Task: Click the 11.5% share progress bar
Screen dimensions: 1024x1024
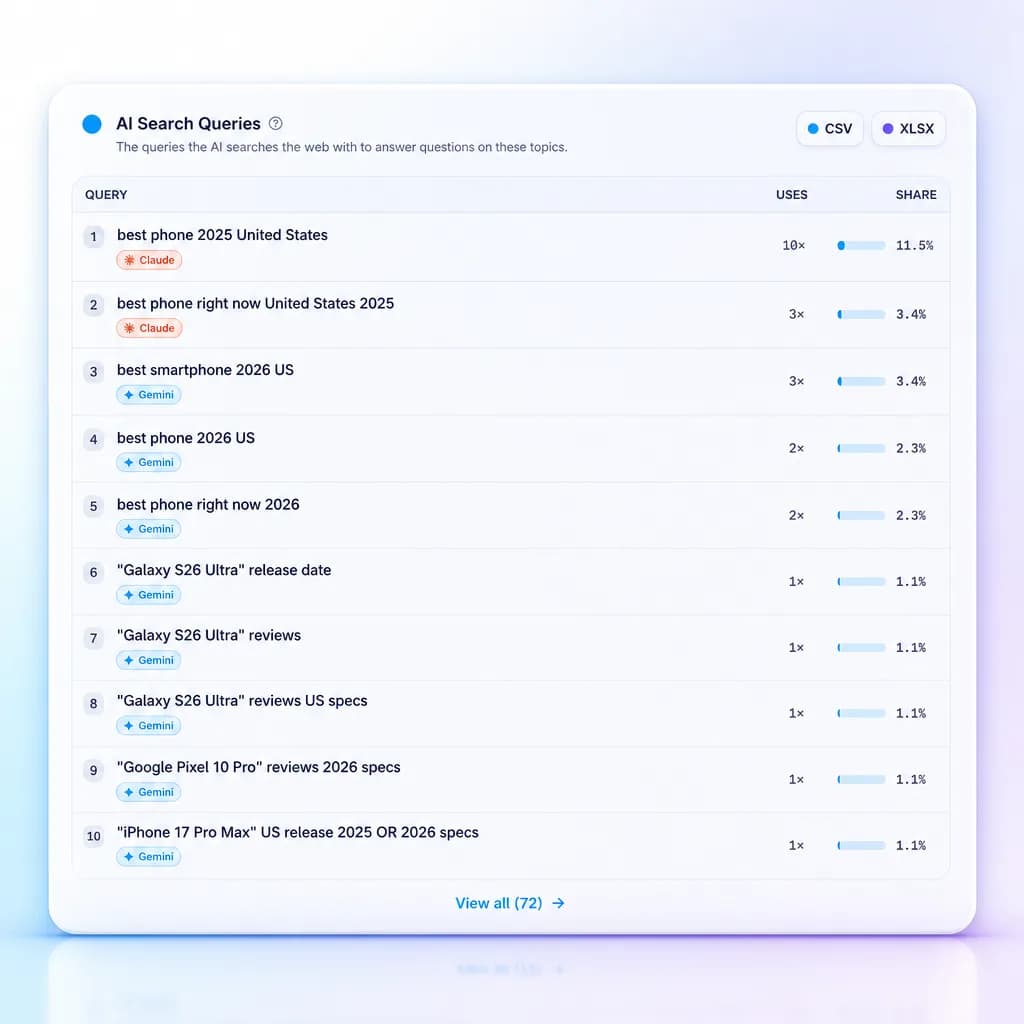Action: [x=861, y=246]
